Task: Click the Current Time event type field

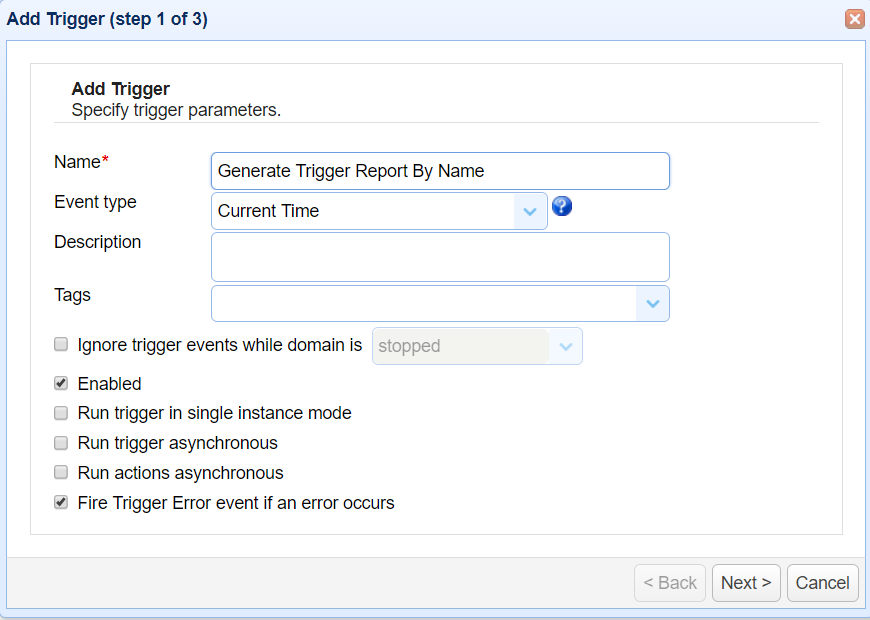Action: coord(363,211)
